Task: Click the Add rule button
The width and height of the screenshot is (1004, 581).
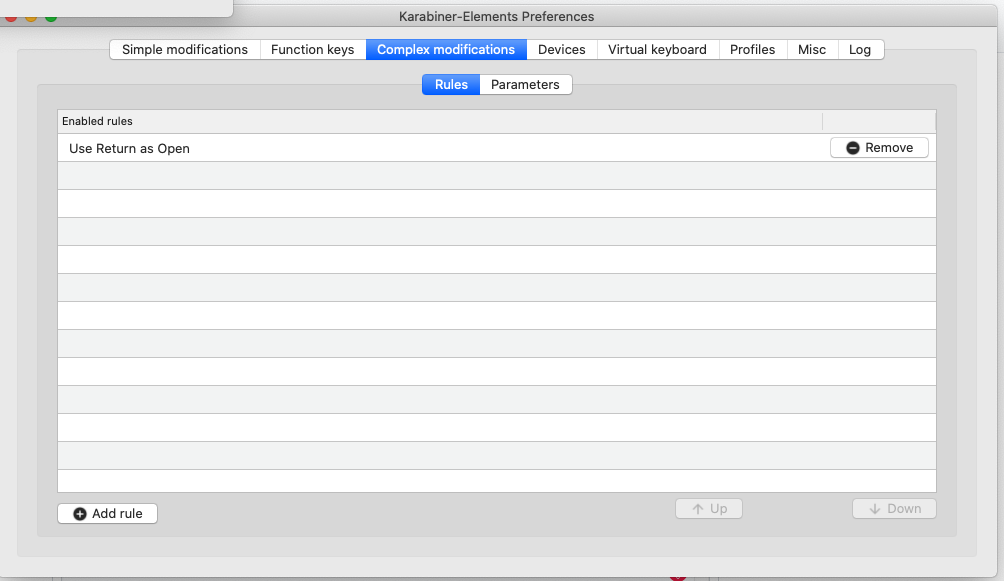Action: [108, 513]
